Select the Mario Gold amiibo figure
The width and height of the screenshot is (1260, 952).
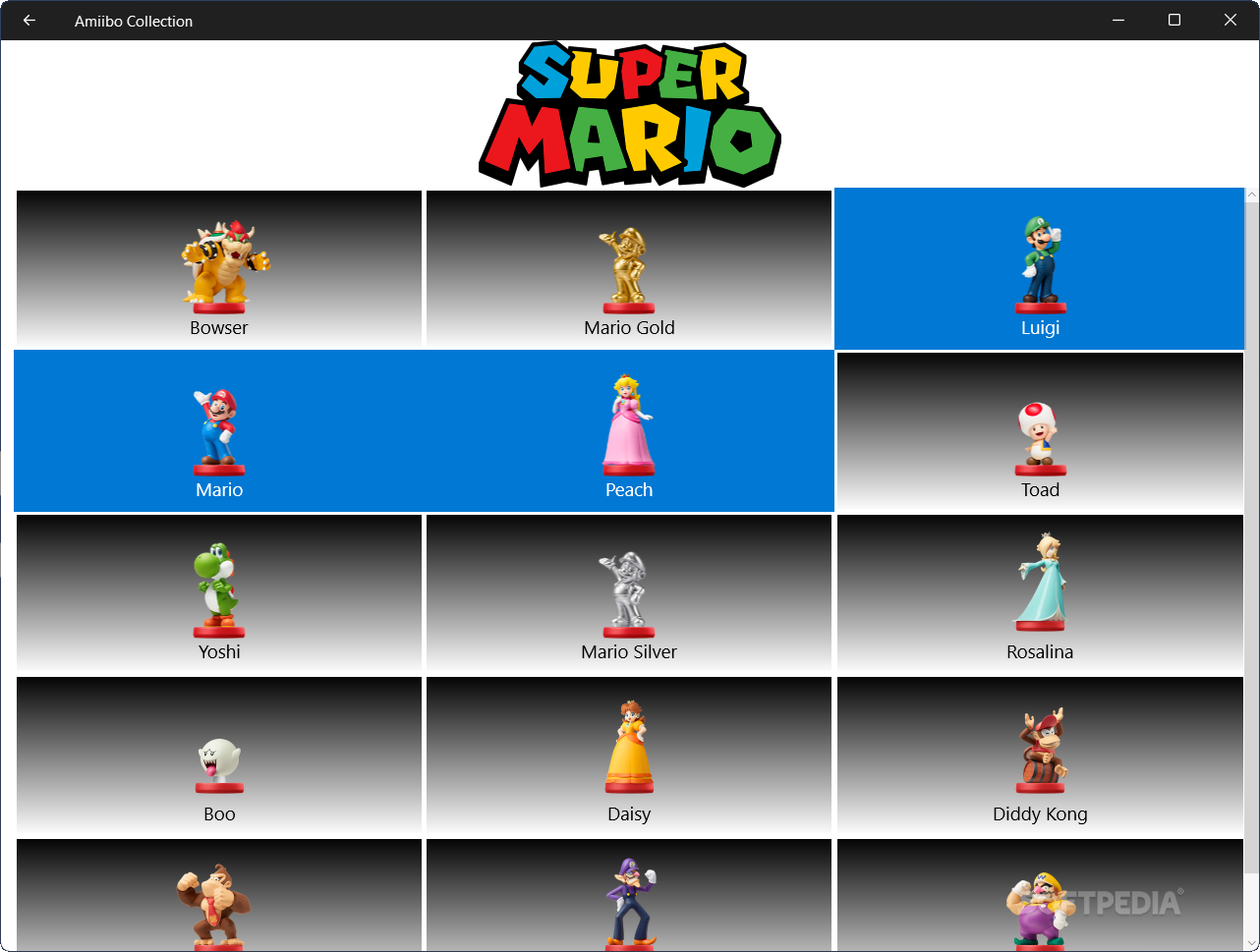[629, 268]
